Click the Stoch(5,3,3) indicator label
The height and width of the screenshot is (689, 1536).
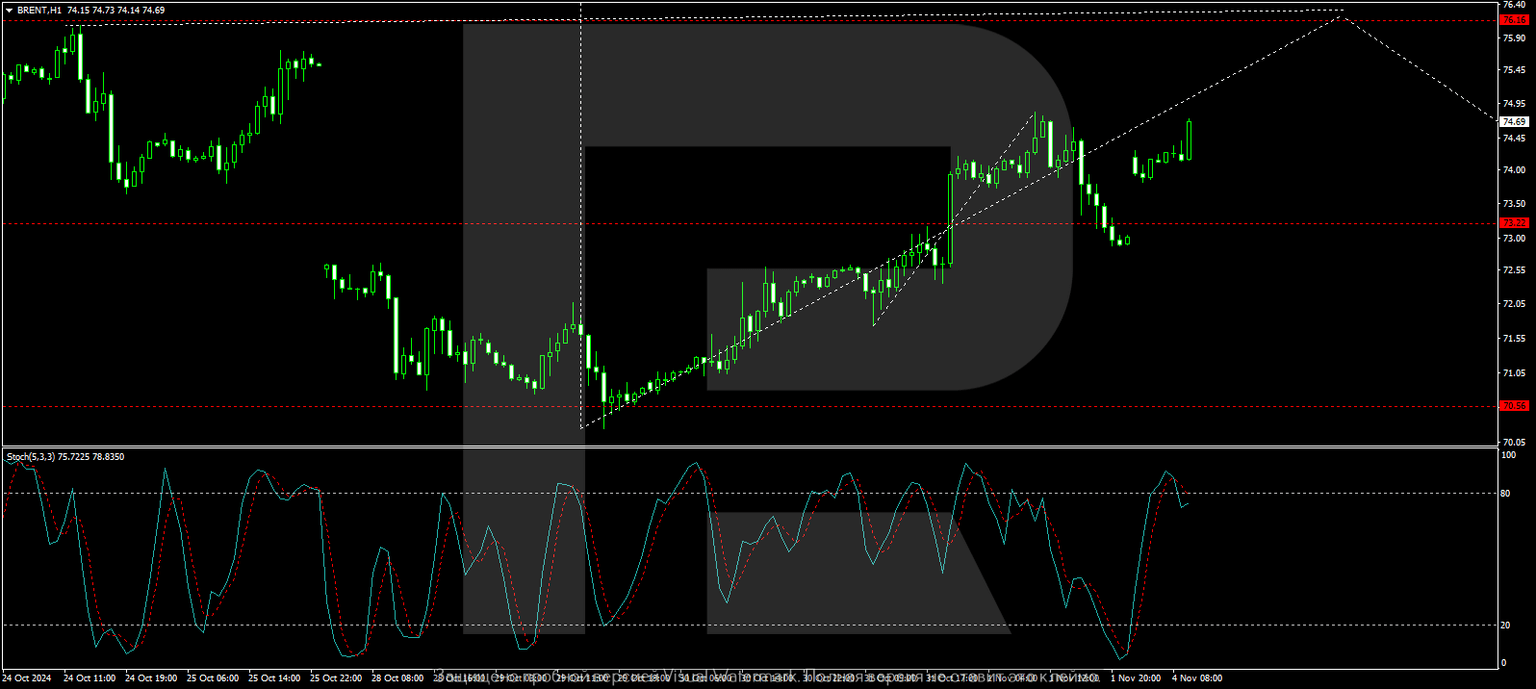[x=32, y=457]
